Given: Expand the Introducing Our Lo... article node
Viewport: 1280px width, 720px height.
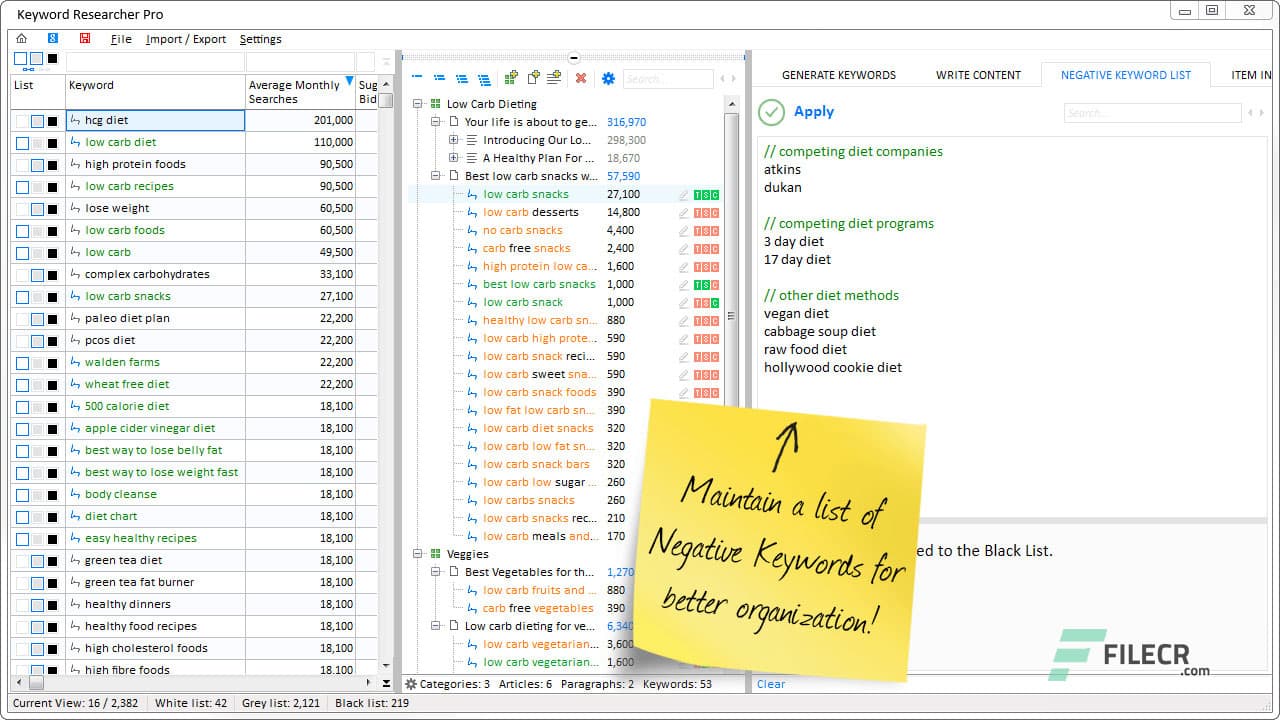Looking at the screenshot, I should [452, 140].
